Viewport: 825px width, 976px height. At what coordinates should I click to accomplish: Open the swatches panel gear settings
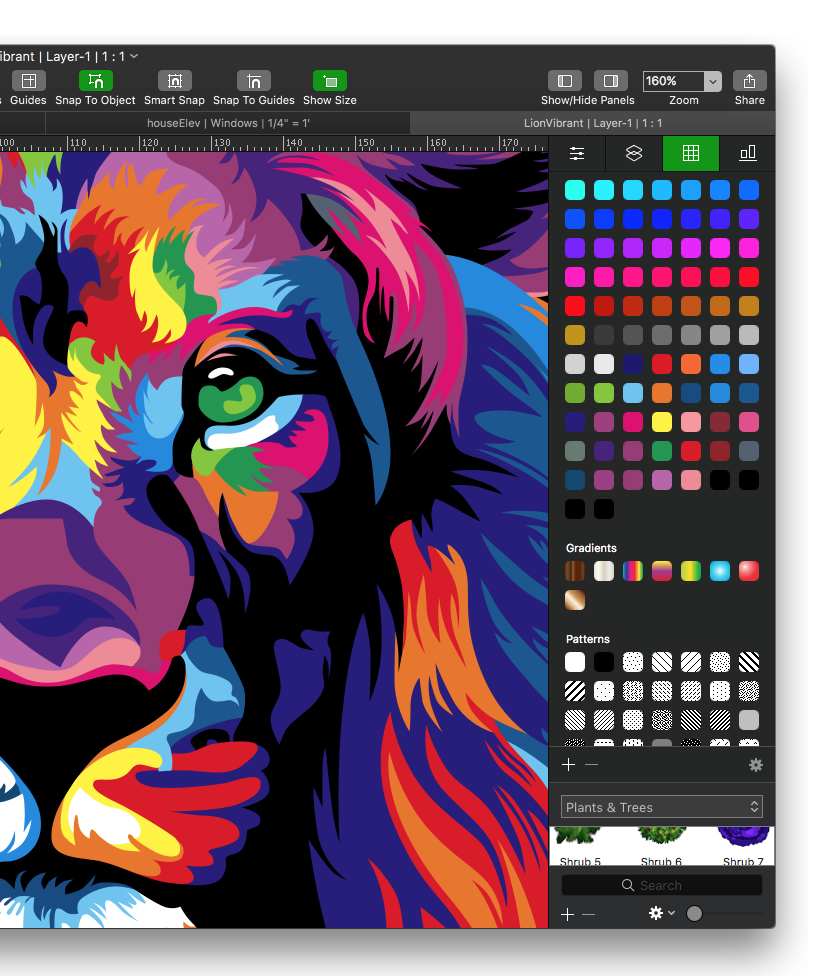click(756, 765)
